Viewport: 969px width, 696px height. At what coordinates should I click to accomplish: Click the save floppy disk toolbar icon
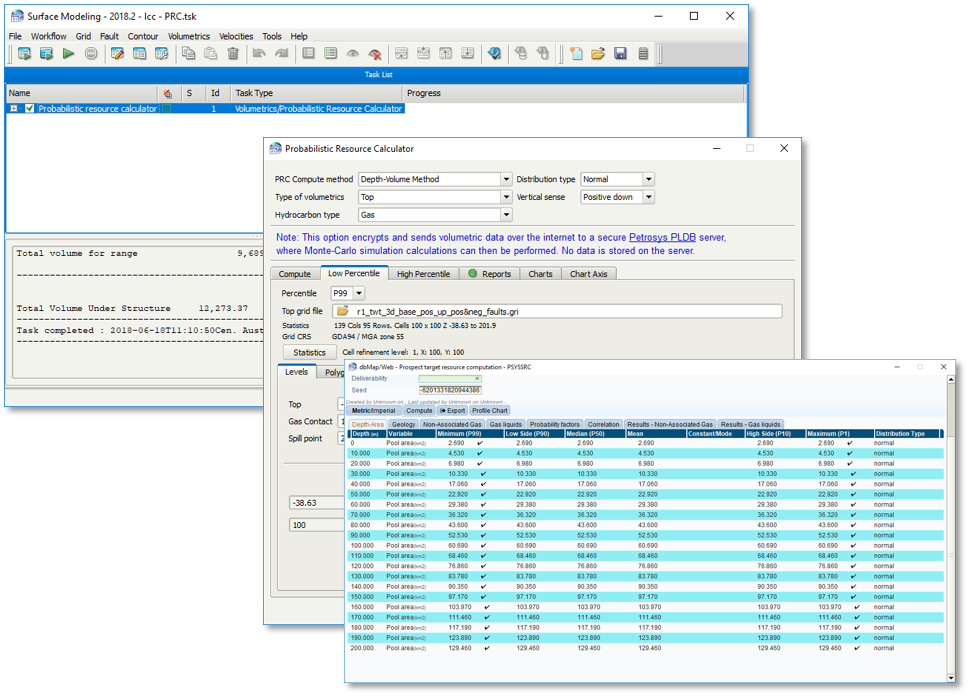(620, 54)
